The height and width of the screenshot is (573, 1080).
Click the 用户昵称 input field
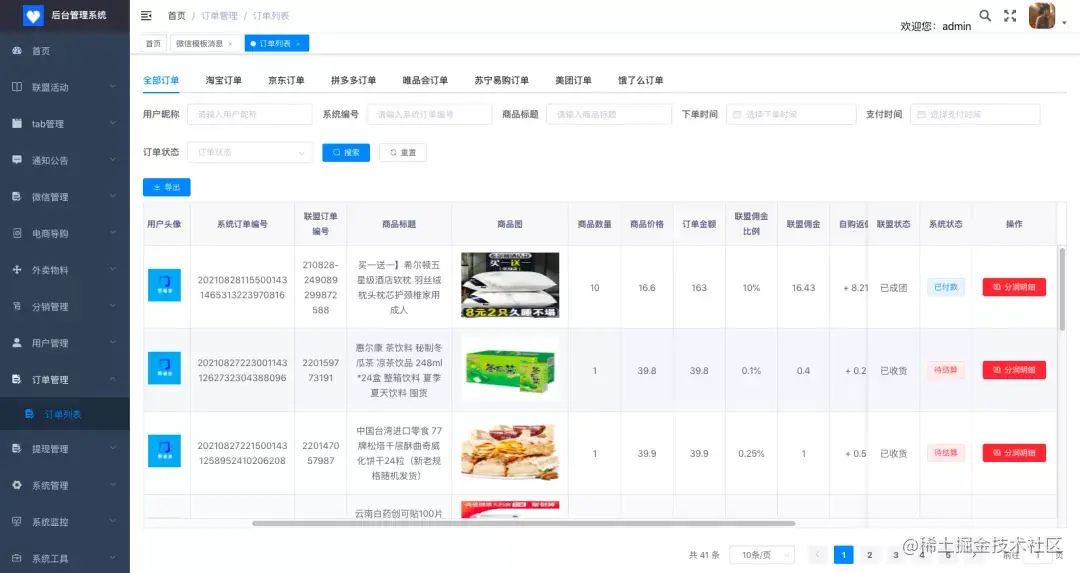249,114
